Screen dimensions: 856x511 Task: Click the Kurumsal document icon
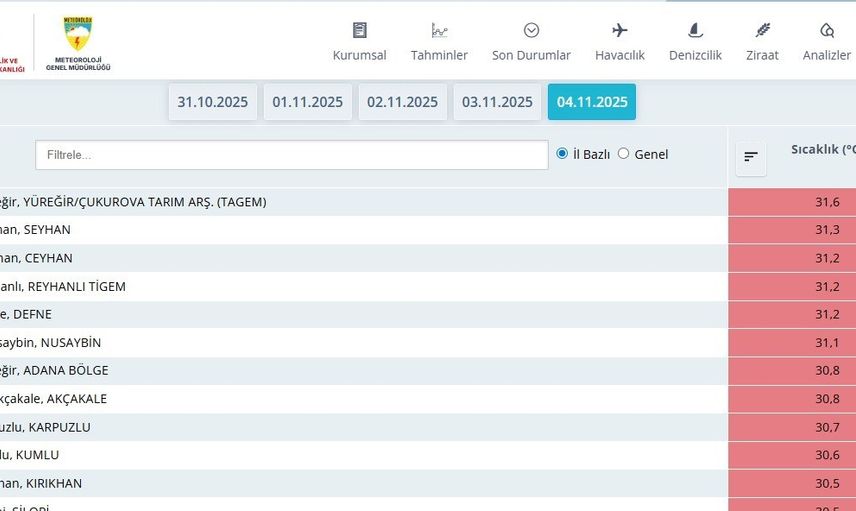pos(360,30)
